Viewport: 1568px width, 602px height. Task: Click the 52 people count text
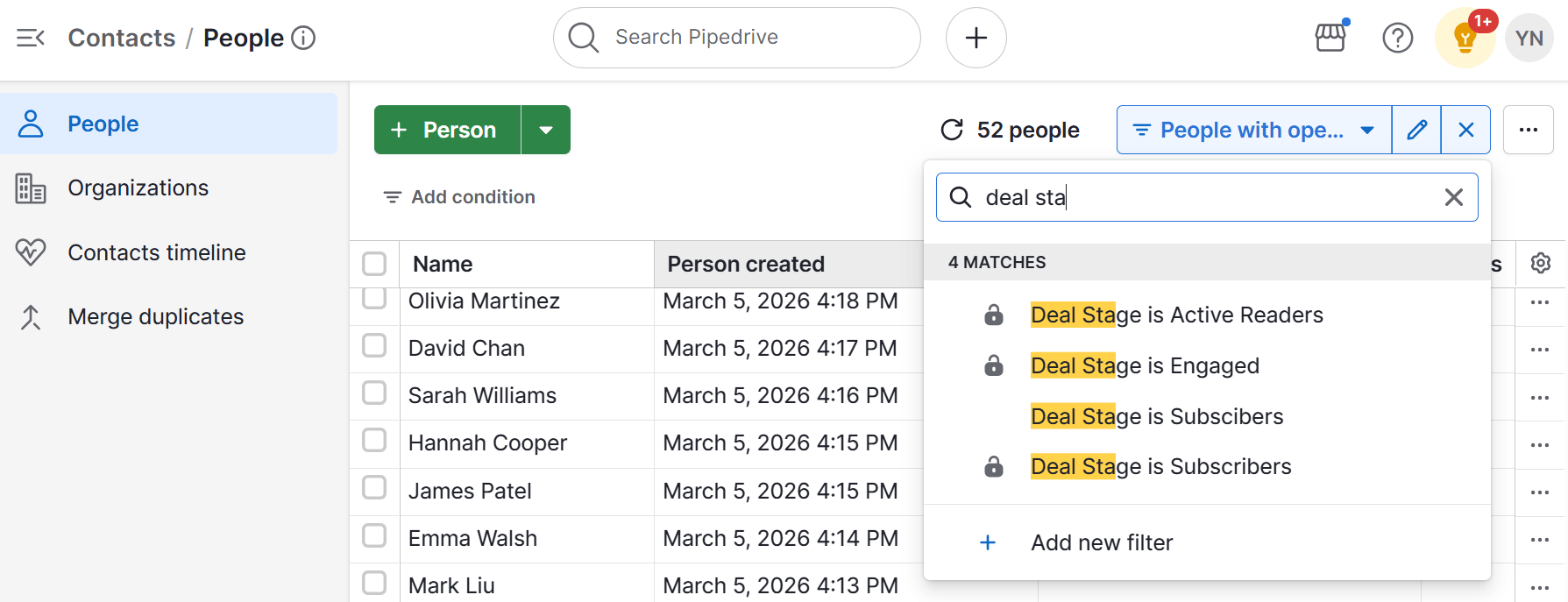[1028, 130]
